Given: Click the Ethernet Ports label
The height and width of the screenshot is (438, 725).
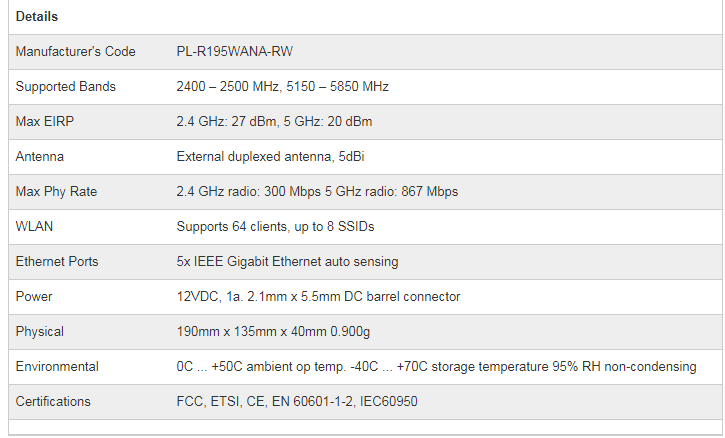Looking at the screenshot, I should 57,262.
